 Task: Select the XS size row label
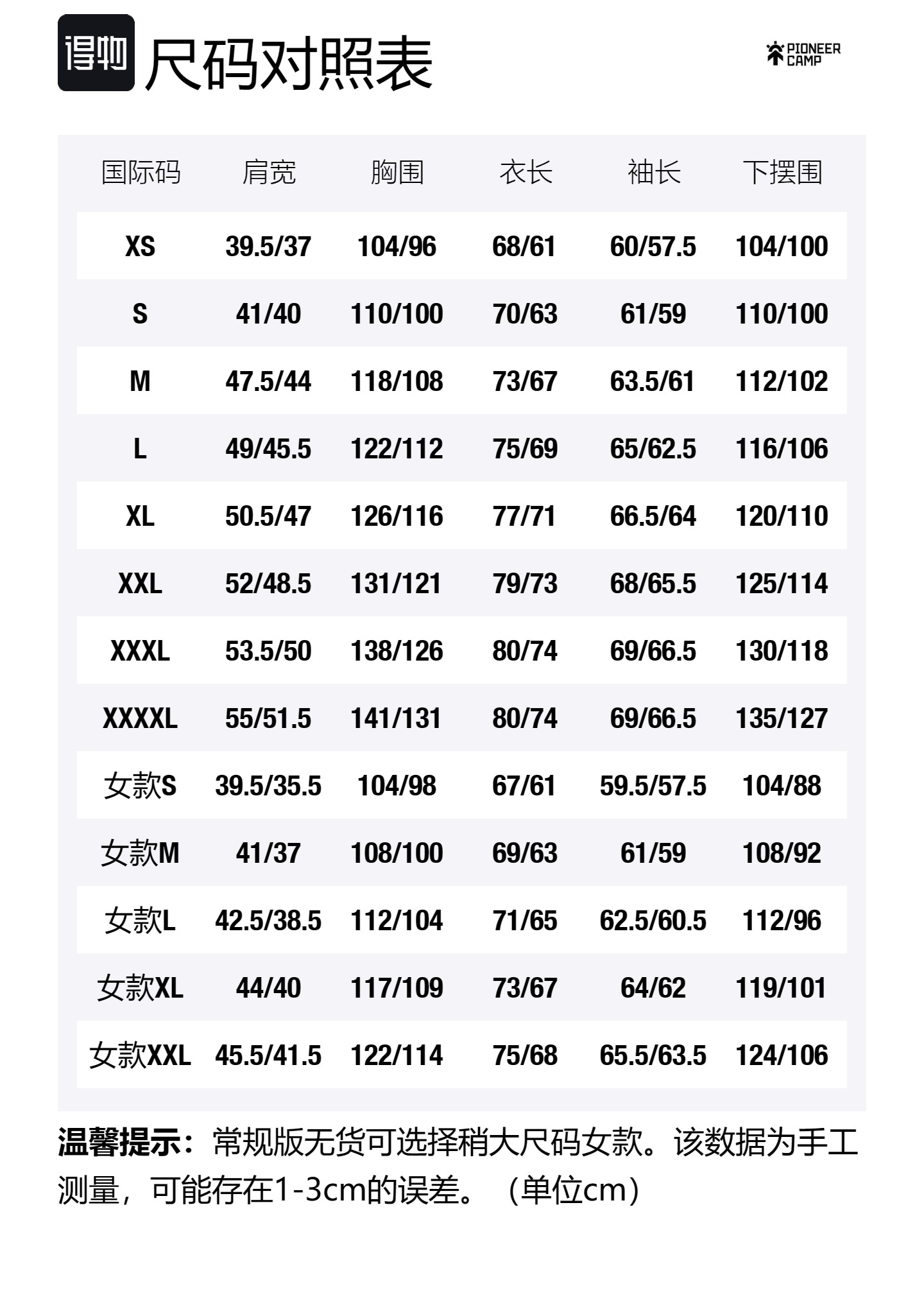pyautogui.click(x=140, y=247)
